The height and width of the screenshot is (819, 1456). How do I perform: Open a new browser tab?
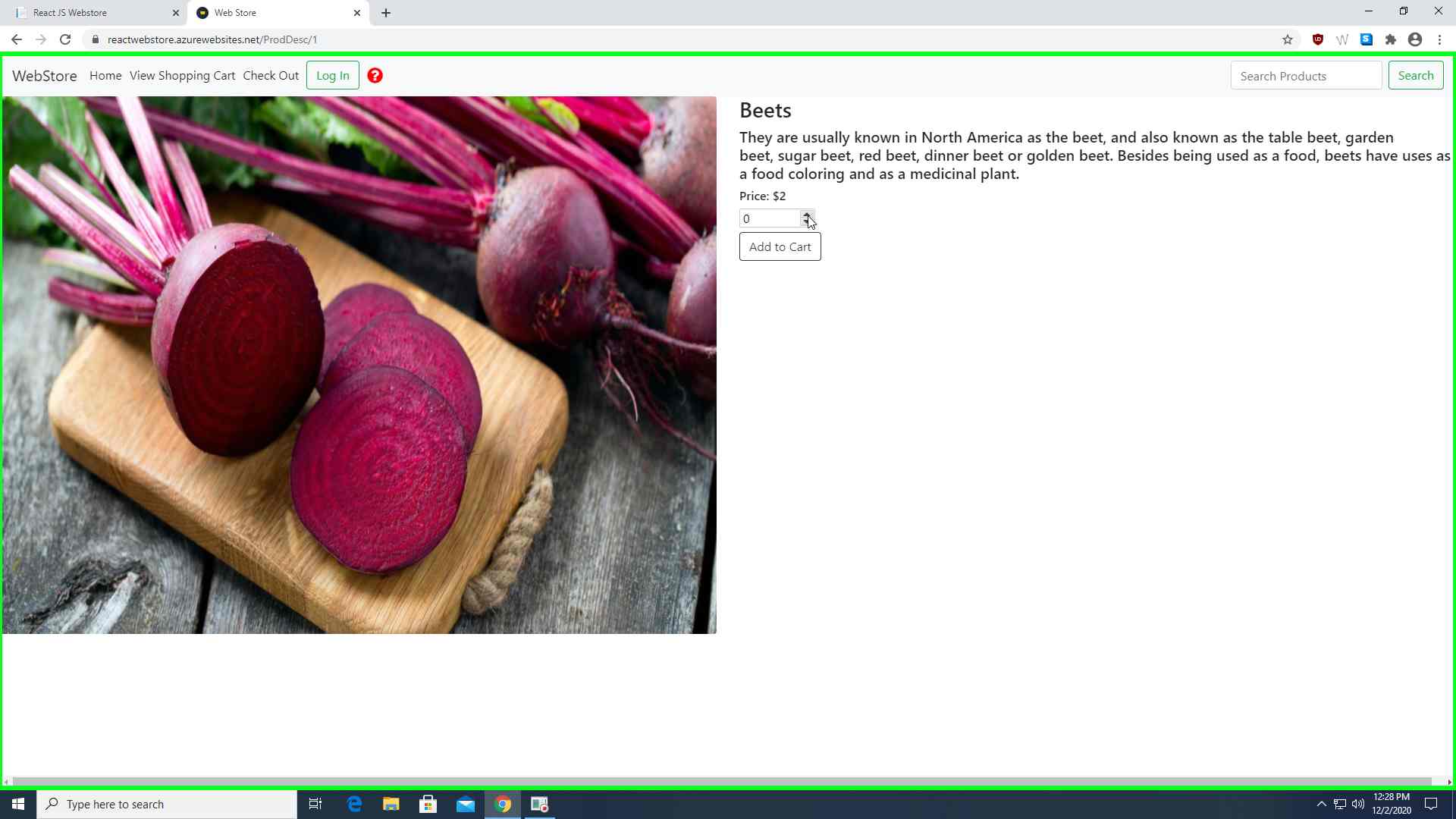386,13
